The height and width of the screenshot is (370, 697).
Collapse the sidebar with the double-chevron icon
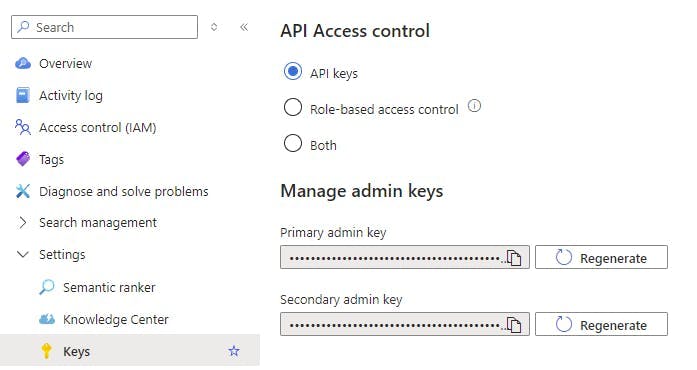tap(244, 27)
